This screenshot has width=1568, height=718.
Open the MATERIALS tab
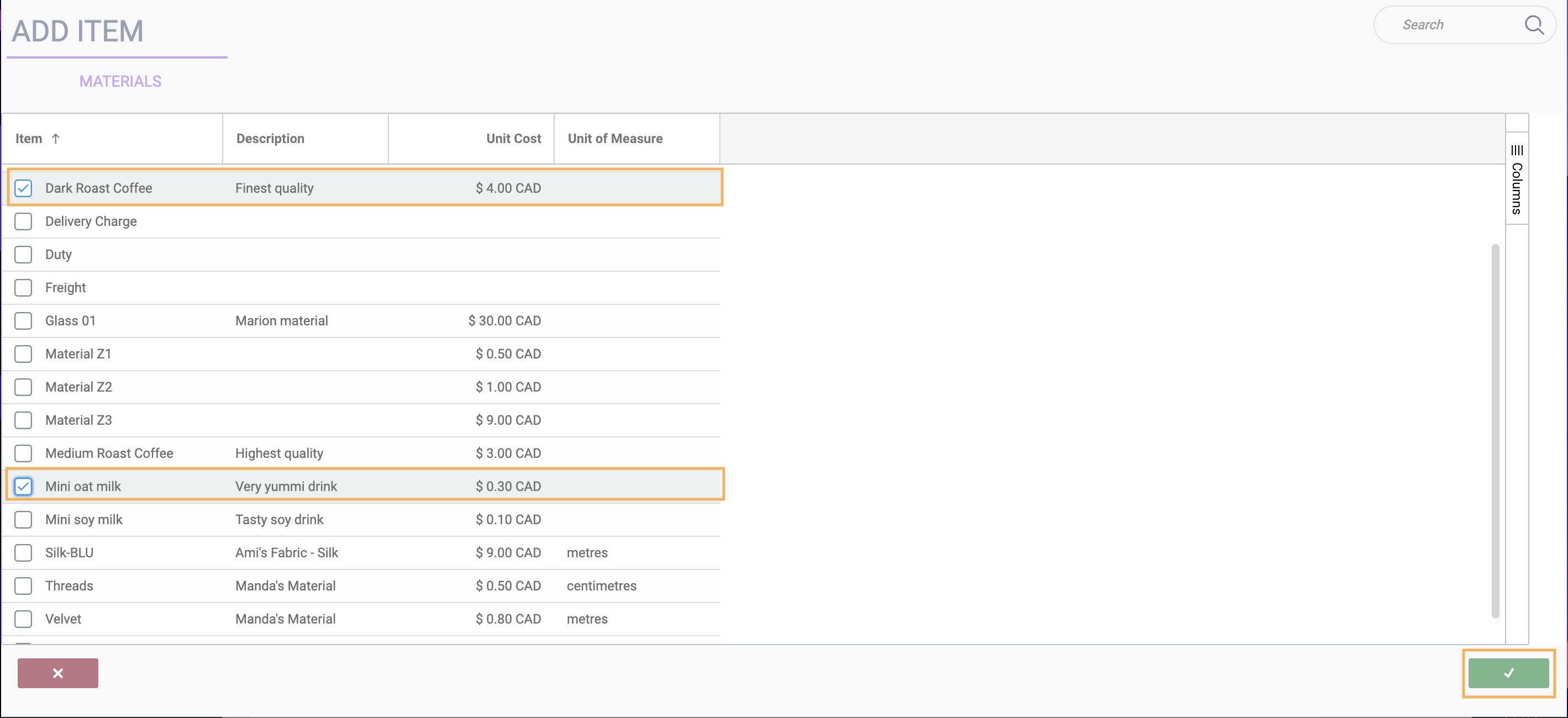click(120, 82)
